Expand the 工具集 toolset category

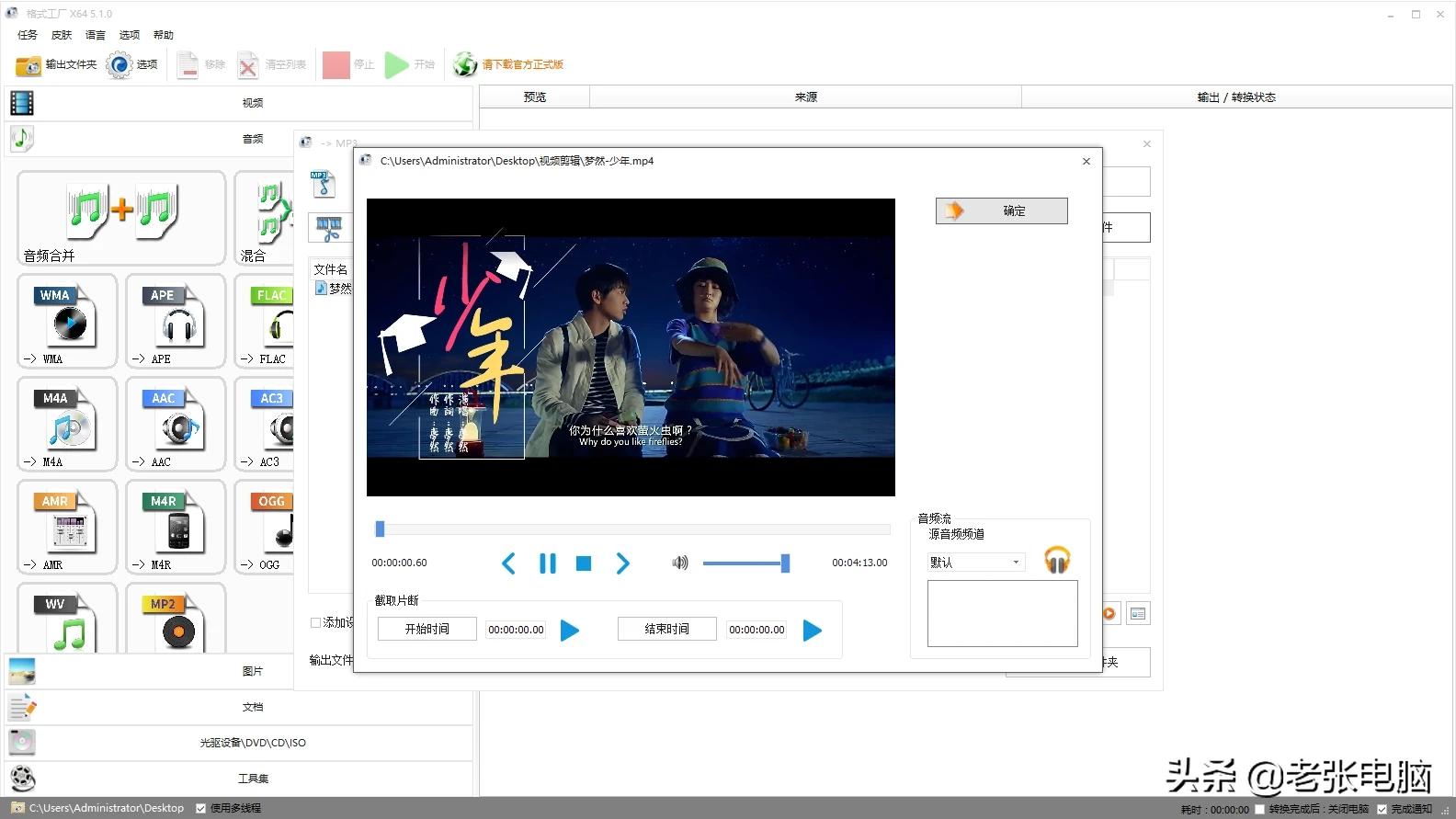[239, 779]
